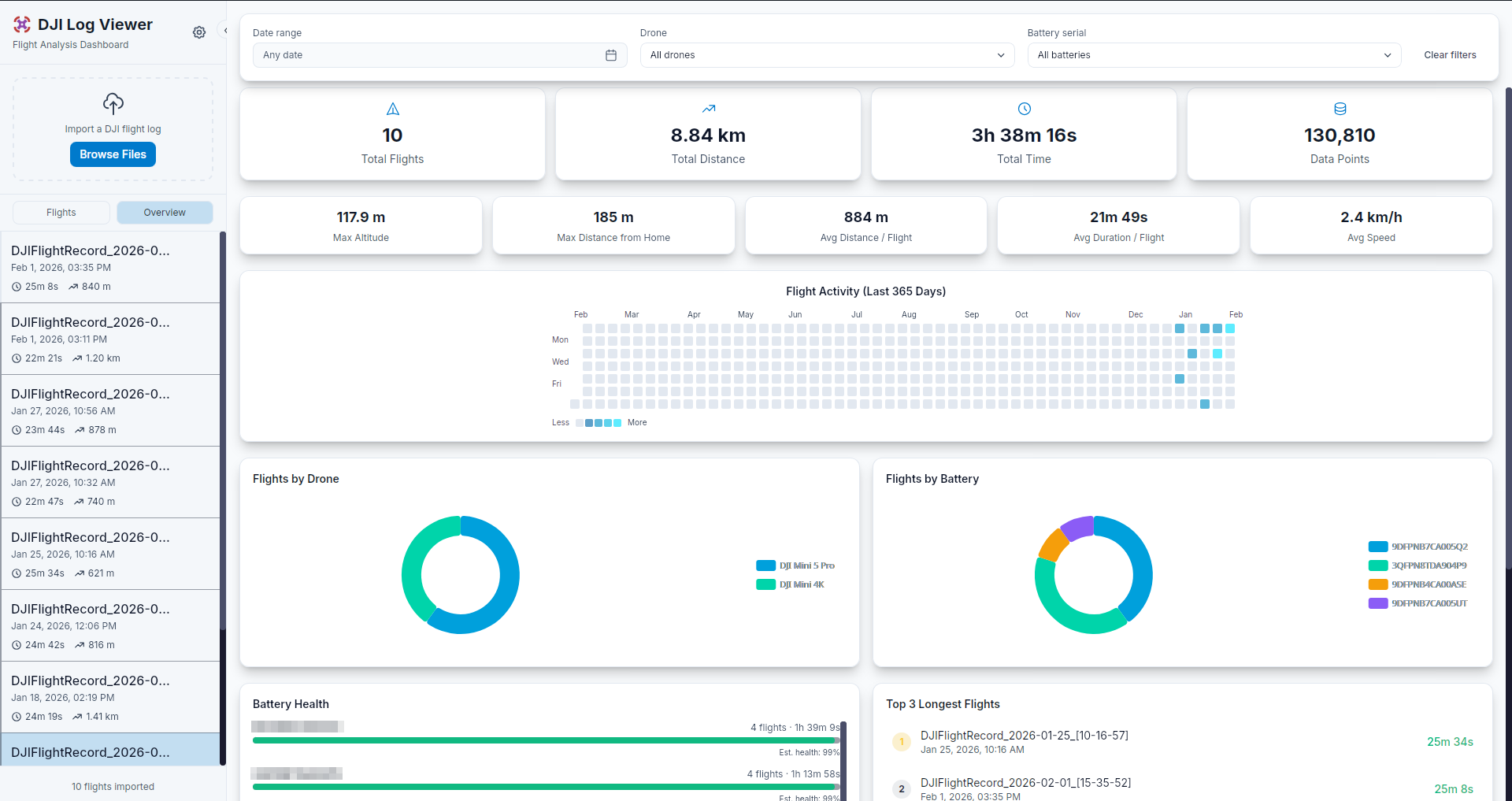Click the clock icon on the Total Time card

[1024, 109]
